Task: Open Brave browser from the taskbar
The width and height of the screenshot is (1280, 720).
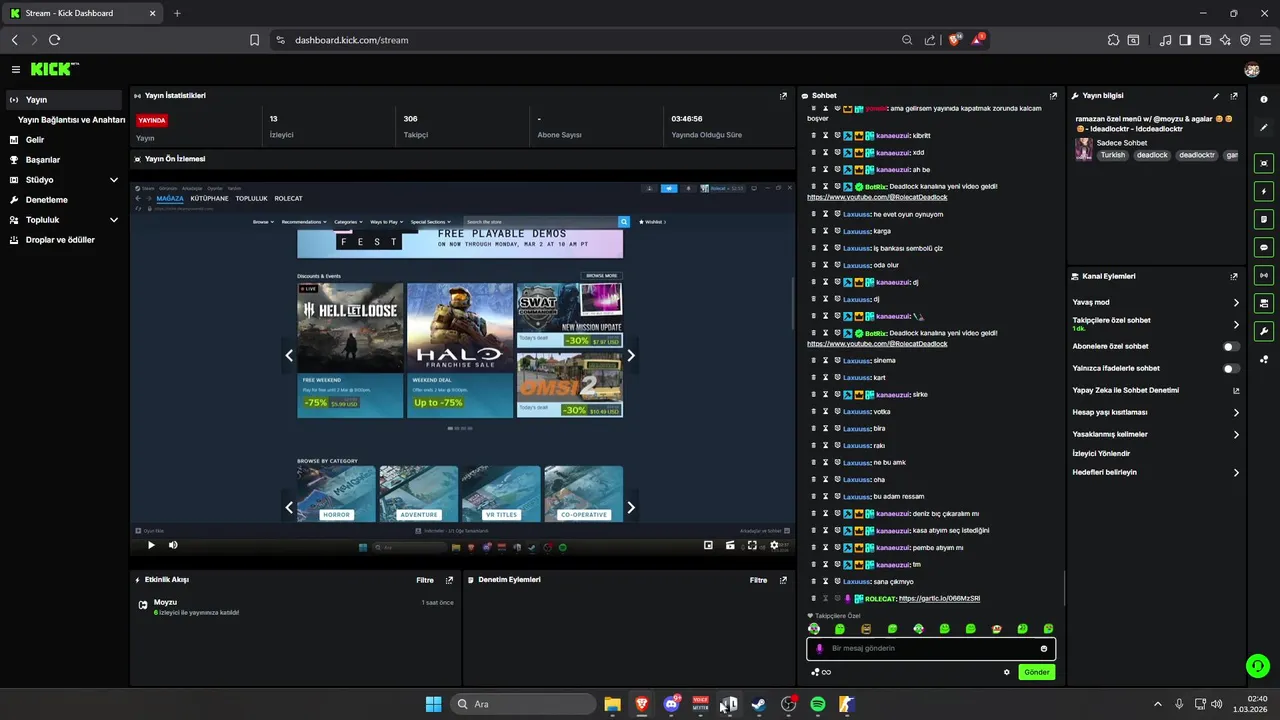Action: [x=642, y=704]
